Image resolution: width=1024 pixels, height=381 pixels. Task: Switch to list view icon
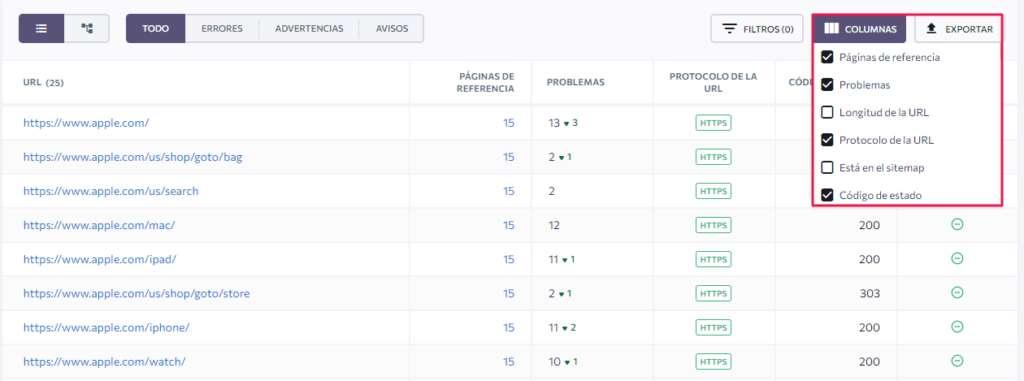(41, 29)
